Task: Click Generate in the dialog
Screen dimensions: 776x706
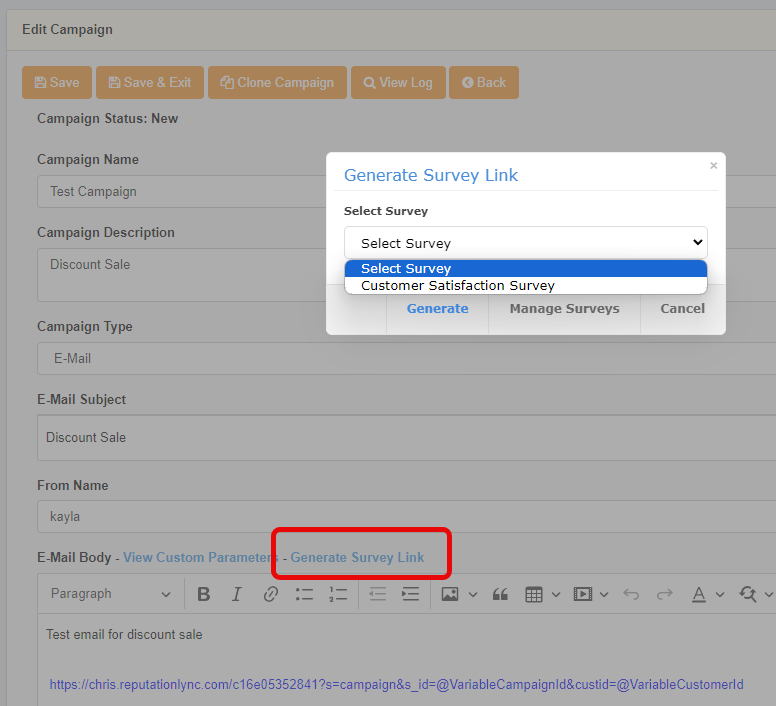Action: coord(437,309)
